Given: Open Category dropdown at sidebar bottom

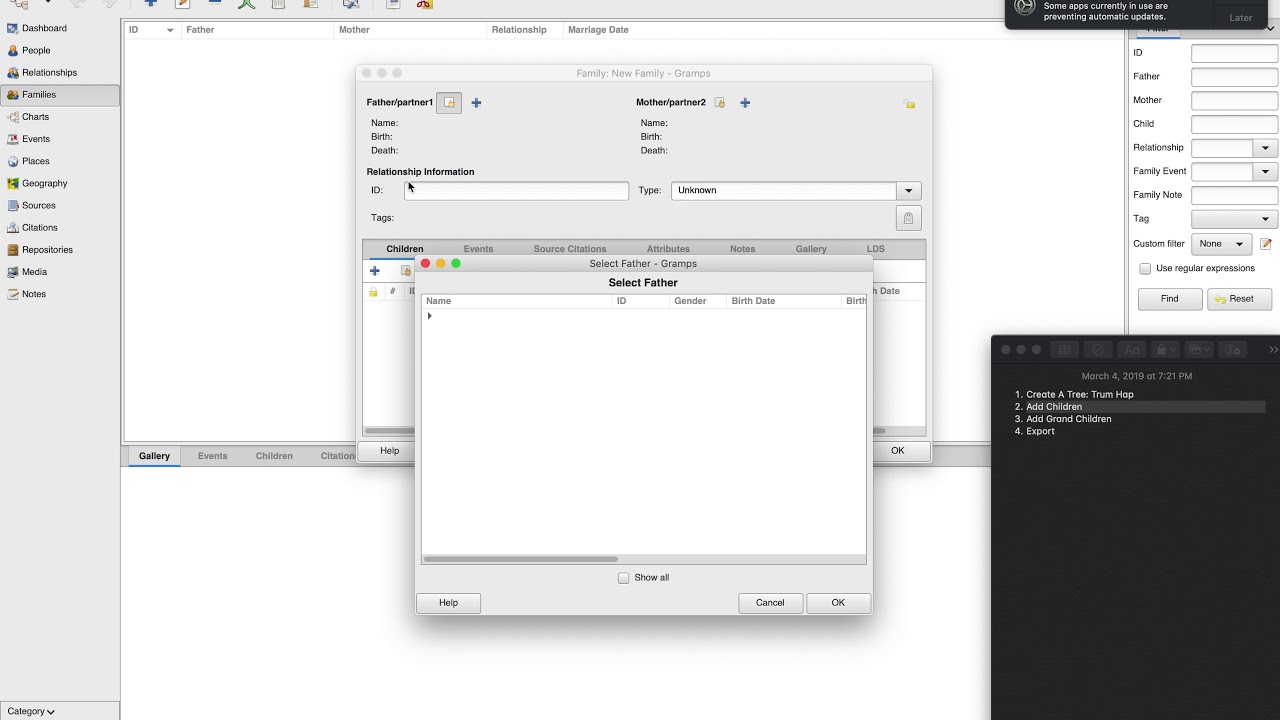Looking at the screenshot, I should (31, 711).
